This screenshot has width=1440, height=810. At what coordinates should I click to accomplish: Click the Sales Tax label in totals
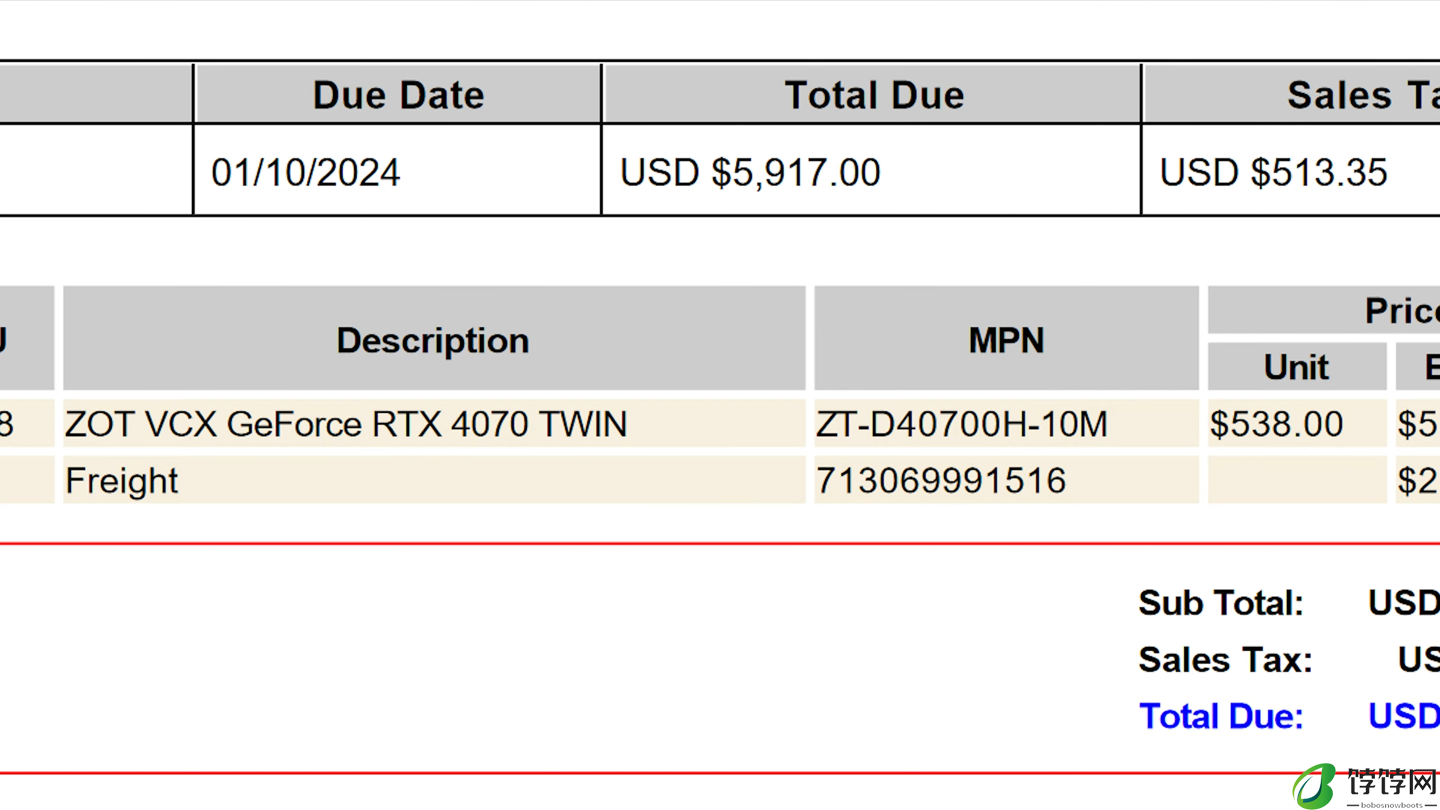click(x=1225, y=660)
